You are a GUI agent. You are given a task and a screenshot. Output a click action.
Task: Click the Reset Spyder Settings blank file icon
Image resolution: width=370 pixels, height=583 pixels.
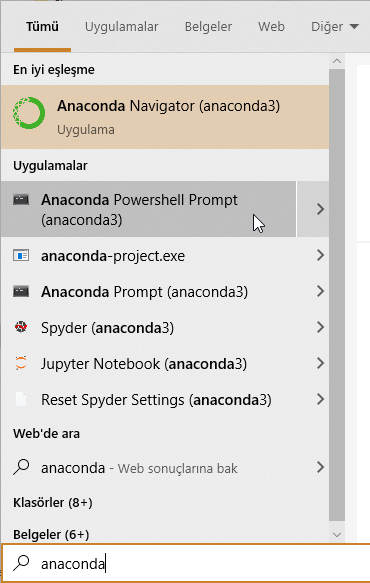click(x=21, y=399)
